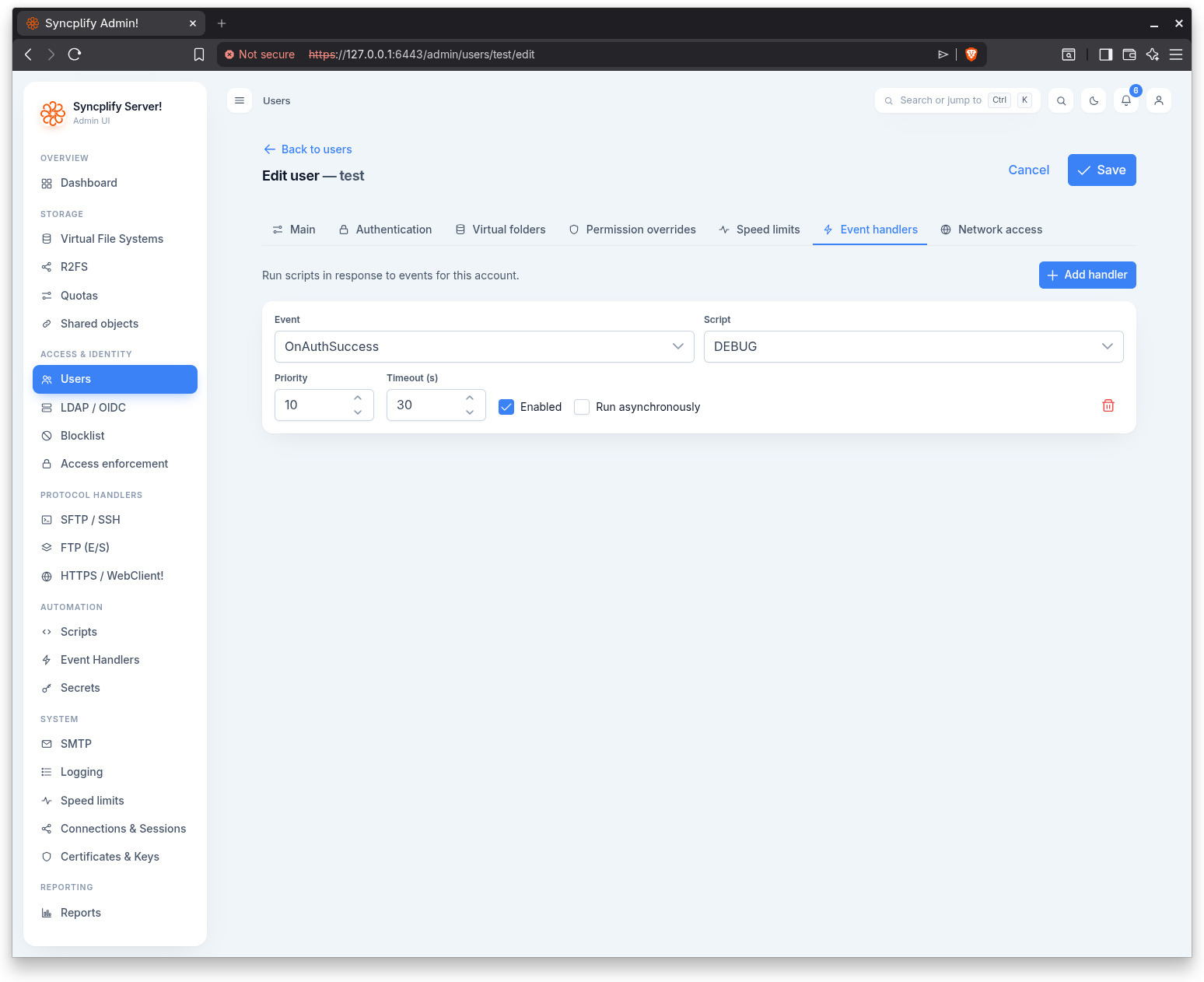Click Cancel to discard changes
This screenshot has width=1204, height=982.
[x=1029, y=170]
